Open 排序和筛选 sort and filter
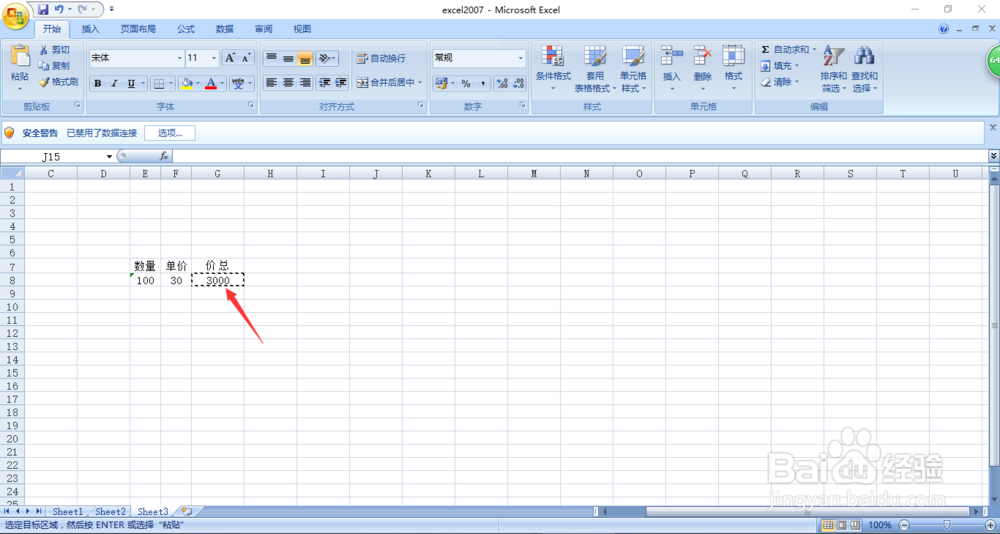Image resolution: width=1000 pixels, height=534 pixels. (834, 68)
